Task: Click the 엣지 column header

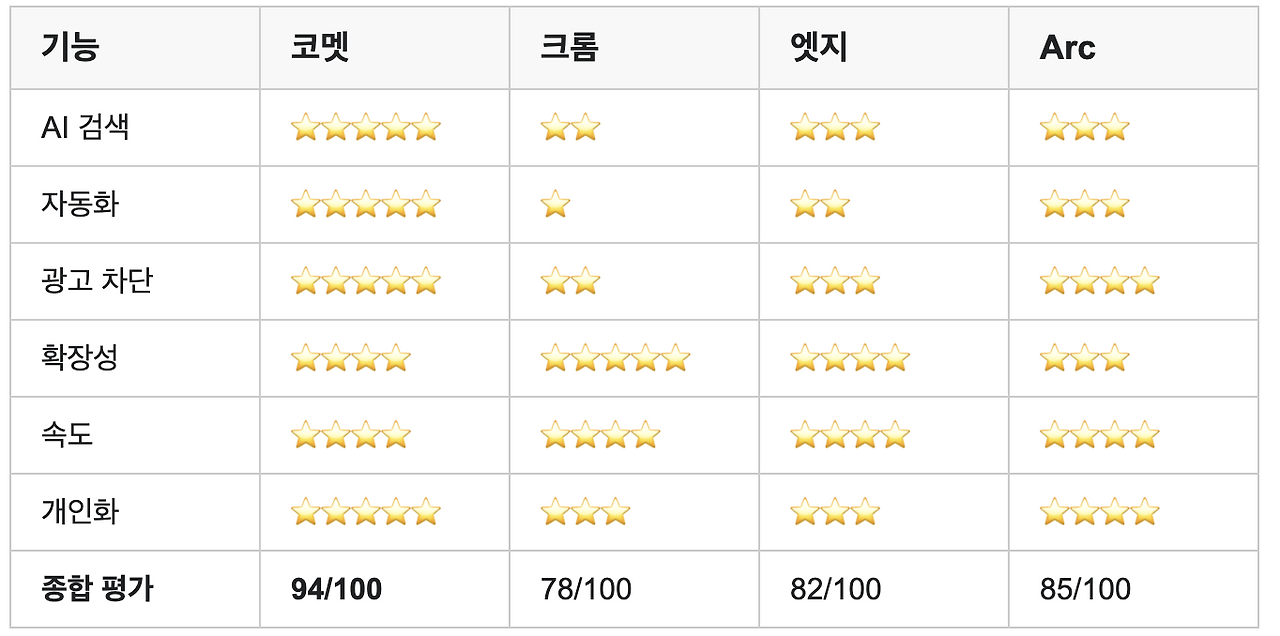Action: [x=819, y=48]
